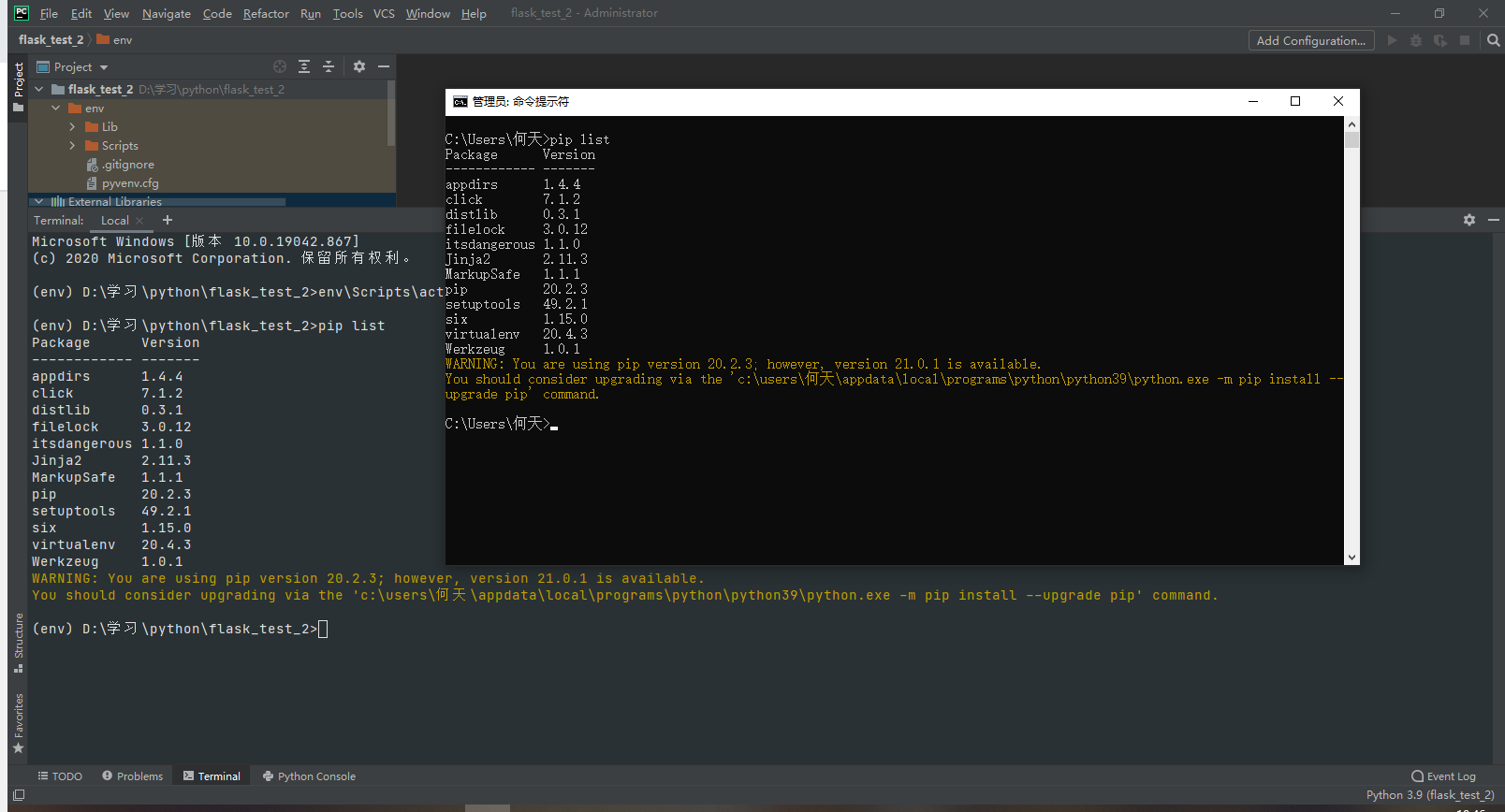
Task: Close the Local terminal tab
Action: (139, 221)
